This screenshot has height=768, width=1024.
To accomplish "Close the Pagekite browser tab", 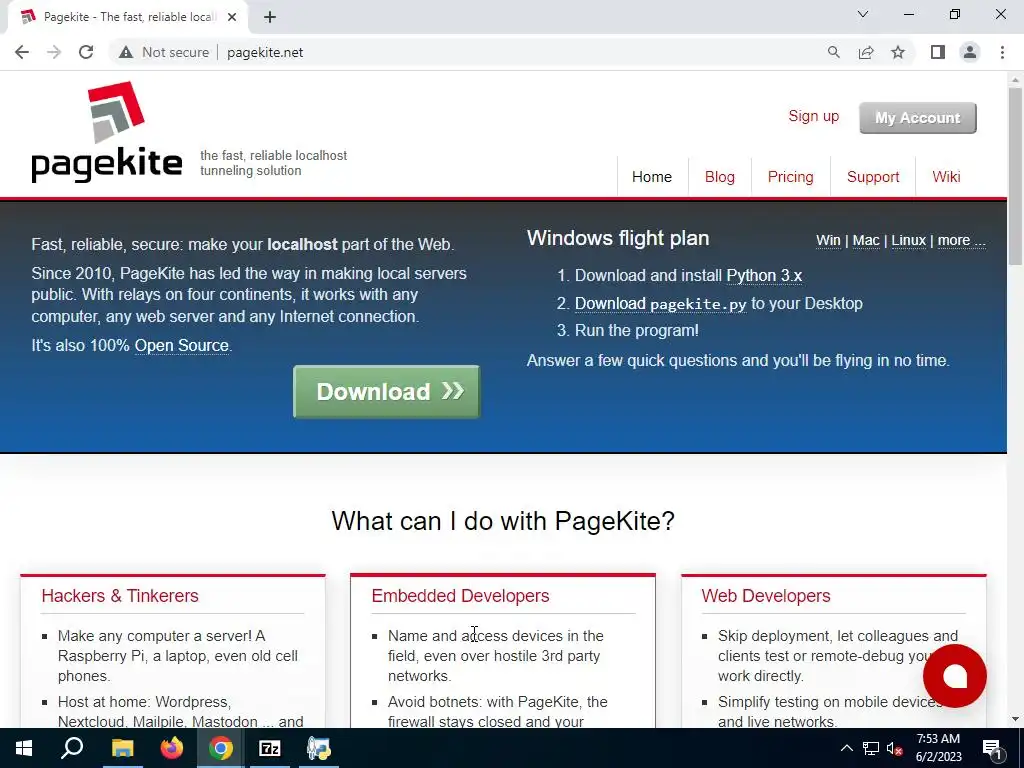I will (x=232, y=17).
